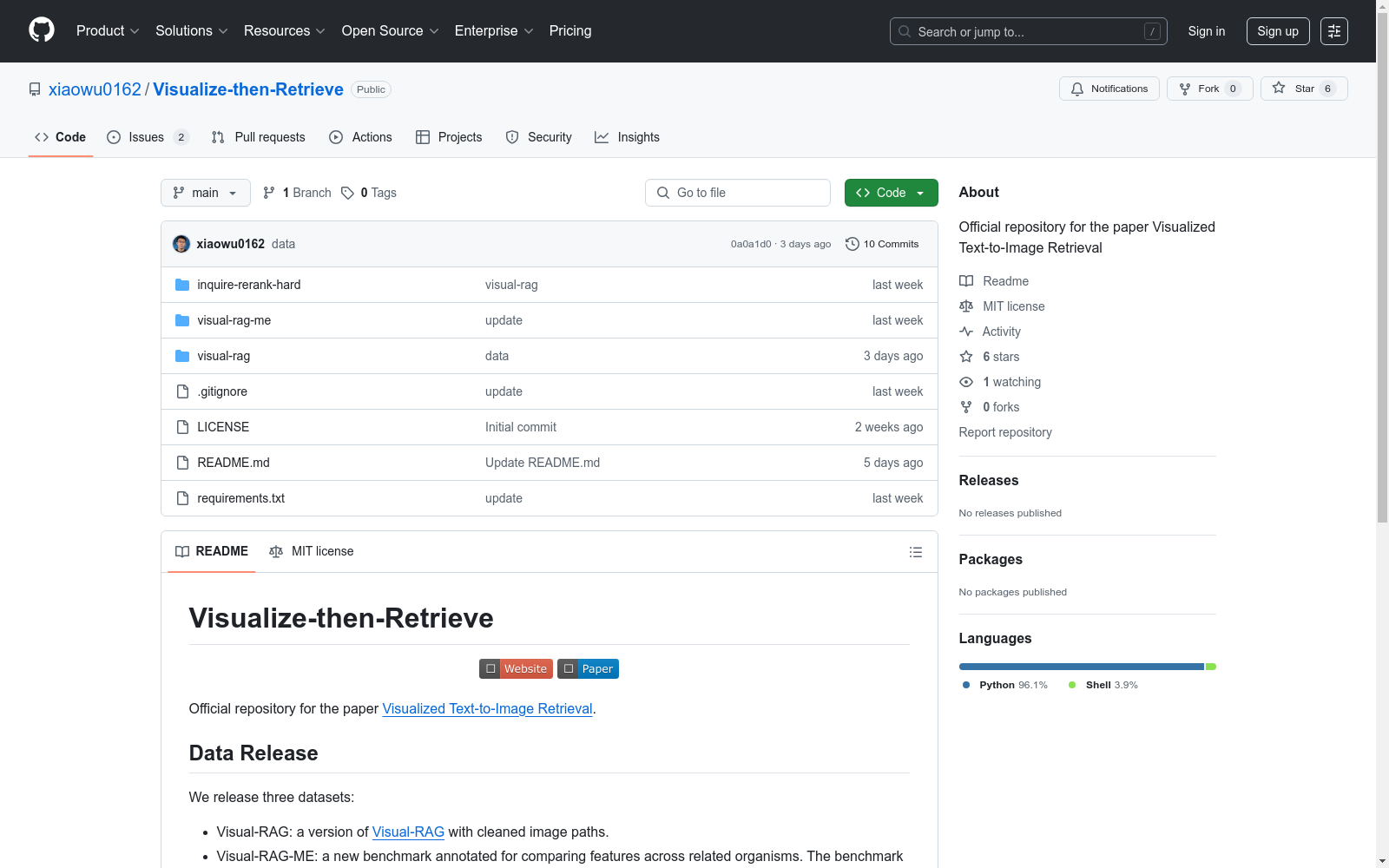Click the commit history clock icon
The width and height of the screenshot is (1389, 868).
(852, 244)
